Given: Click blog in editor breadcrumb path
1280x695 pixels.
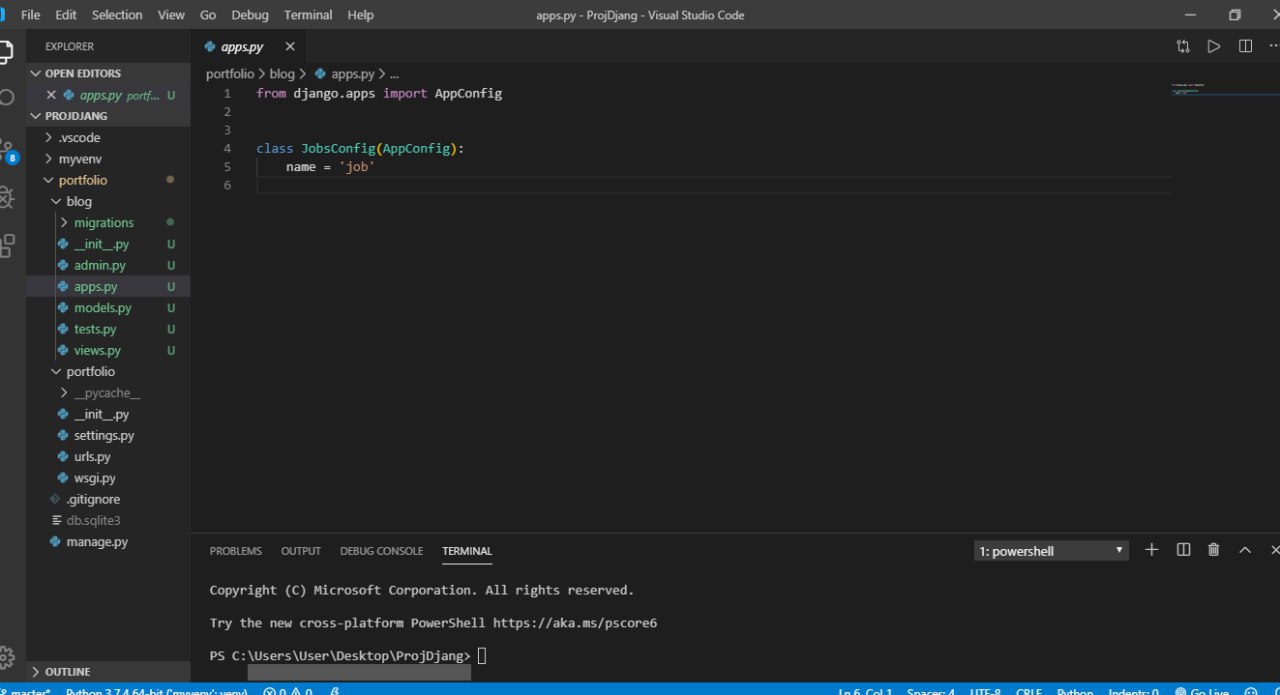Looking at the screenshot, I should pos(282,74).
